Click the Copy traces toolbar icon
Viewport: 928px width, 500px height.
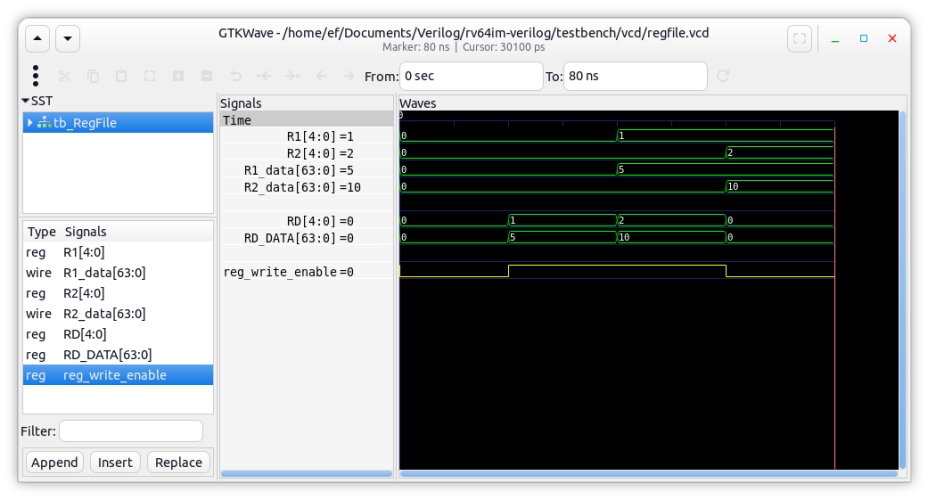coord(93,76)
